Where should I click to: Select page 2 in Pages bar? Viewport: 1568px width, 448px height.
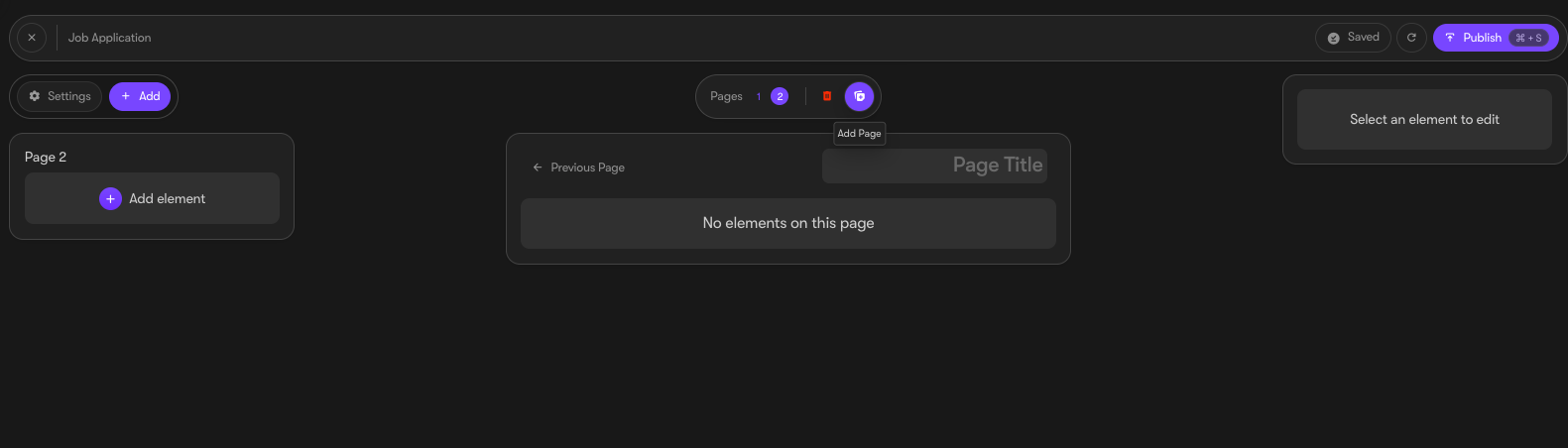click(x=780, y=96)
